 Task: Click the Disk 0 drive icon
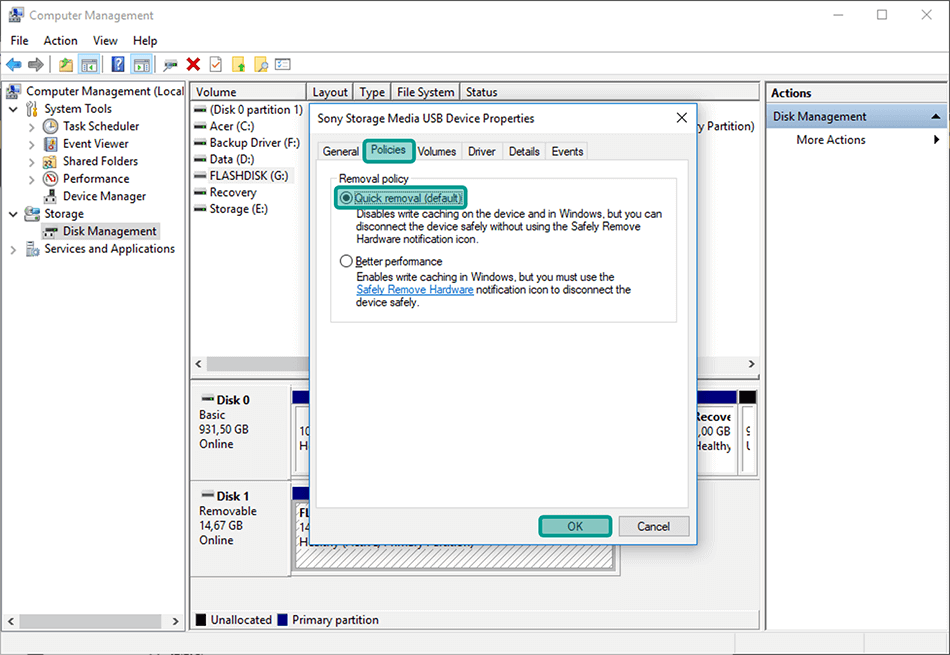(x=208, y=399)
